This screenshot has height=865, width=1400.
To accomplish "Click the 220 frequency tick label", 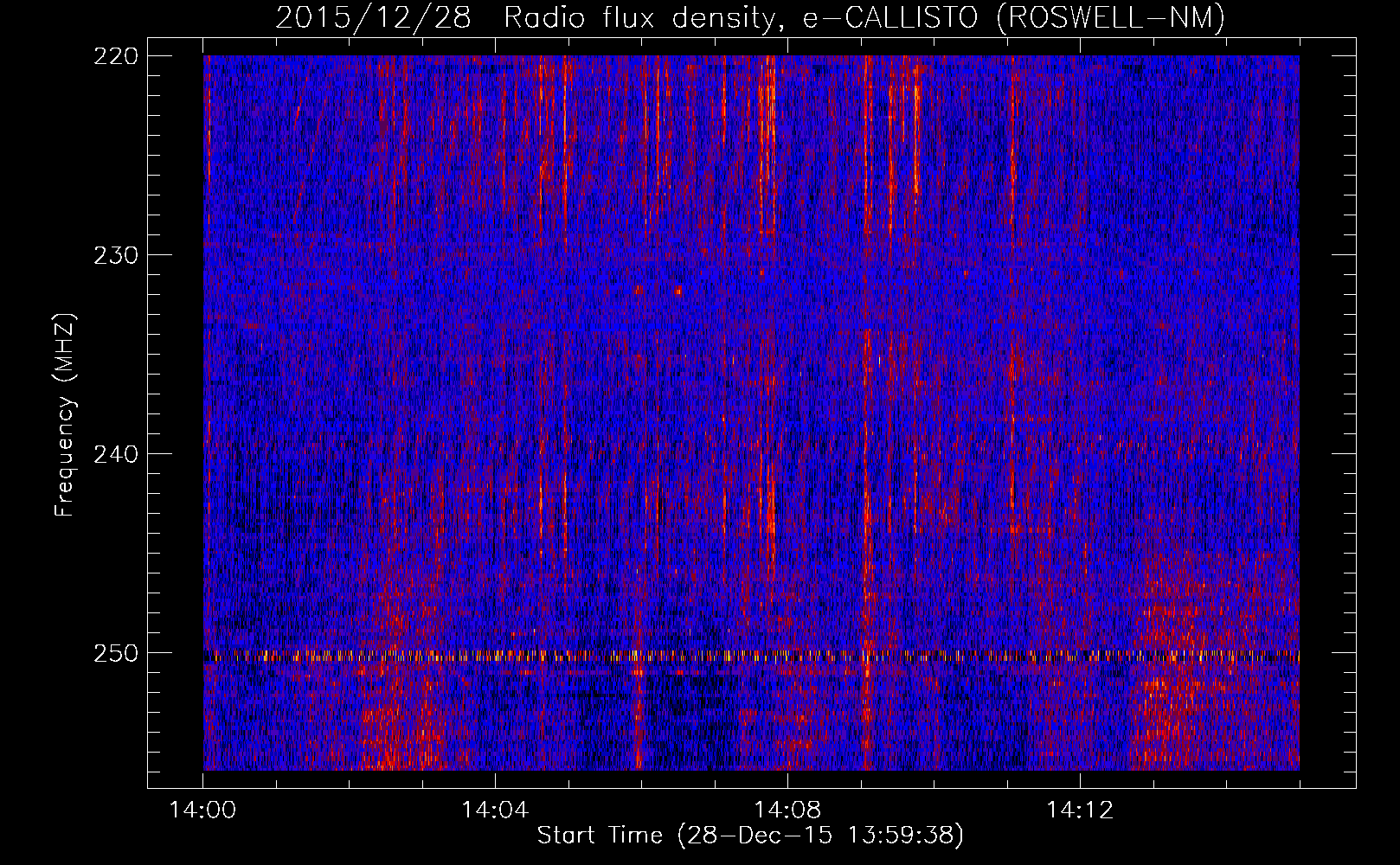I will coord(115,56).
